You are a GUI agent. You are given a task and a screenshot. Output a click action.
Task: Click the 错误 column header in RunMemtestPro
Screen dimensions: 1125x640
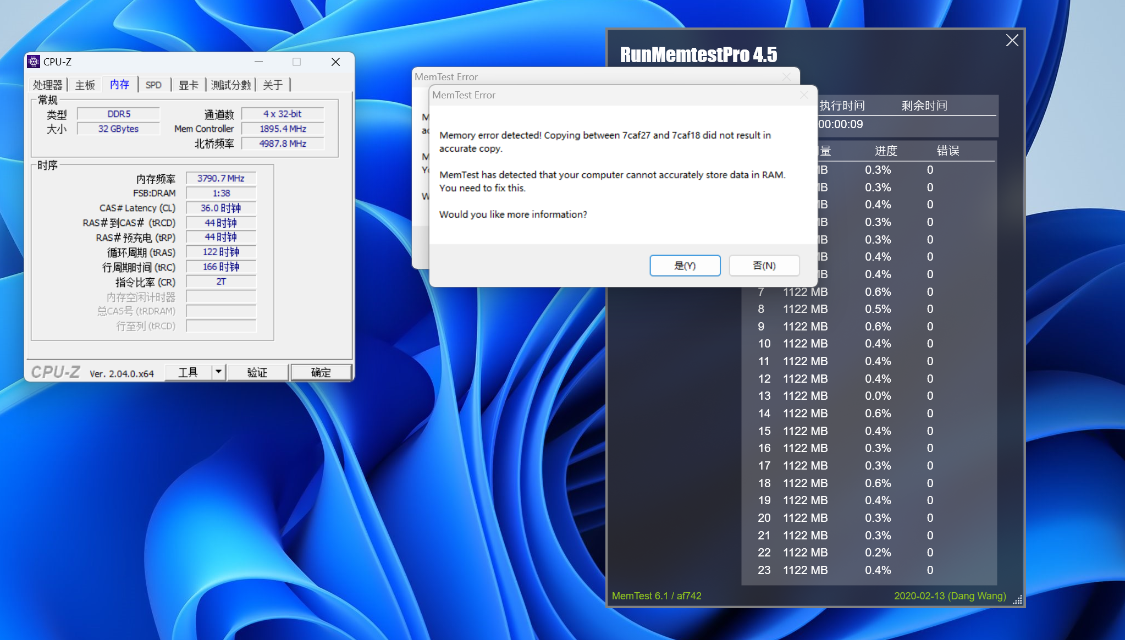tap(948, 151)
